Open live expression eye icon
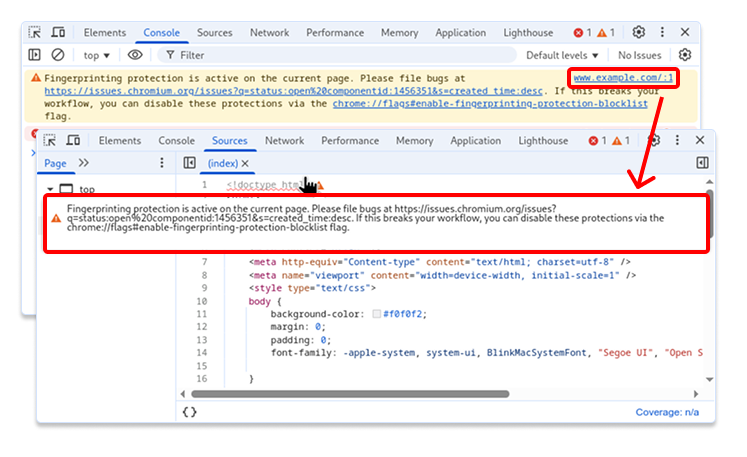The width and height of the screenshot is (747, 457). point(135,55)
